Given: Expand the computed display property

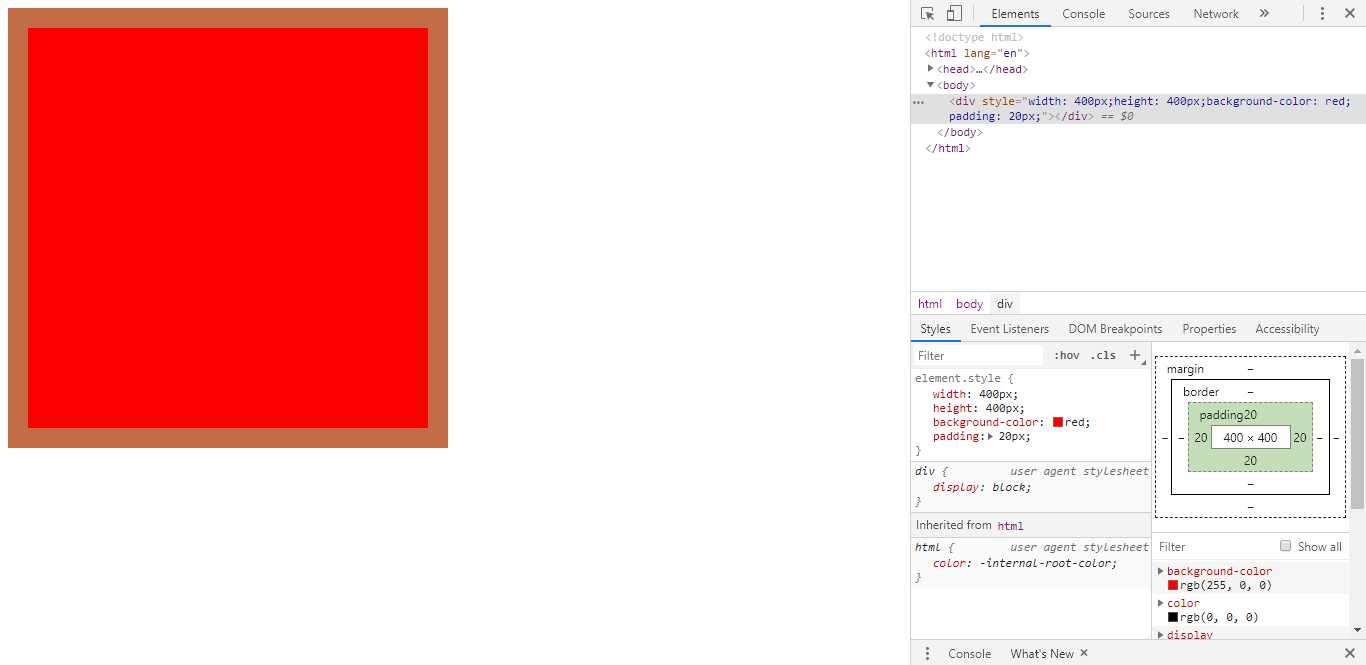Looking at the screenshot, I should [1161, 635].
